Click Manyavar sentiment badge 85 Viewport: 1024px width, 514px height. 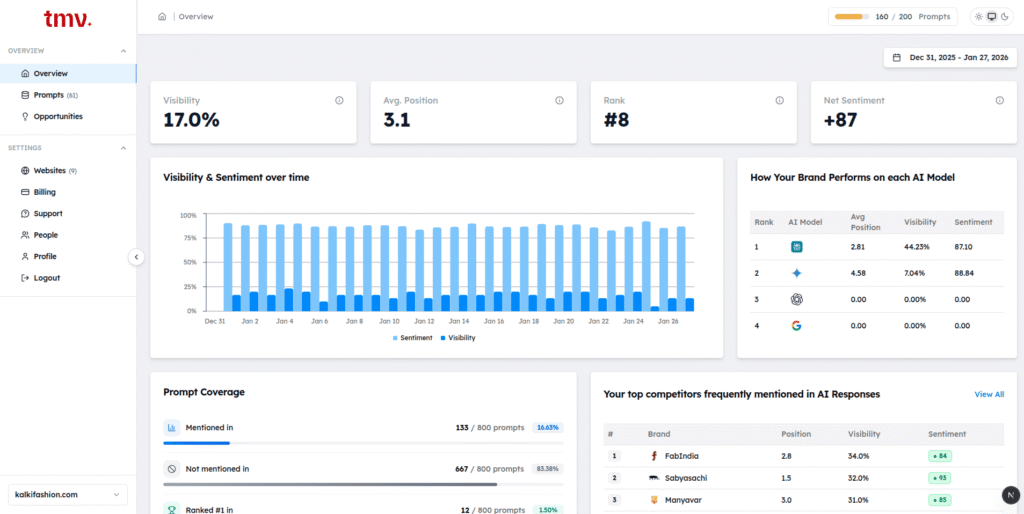coord(940,500)
